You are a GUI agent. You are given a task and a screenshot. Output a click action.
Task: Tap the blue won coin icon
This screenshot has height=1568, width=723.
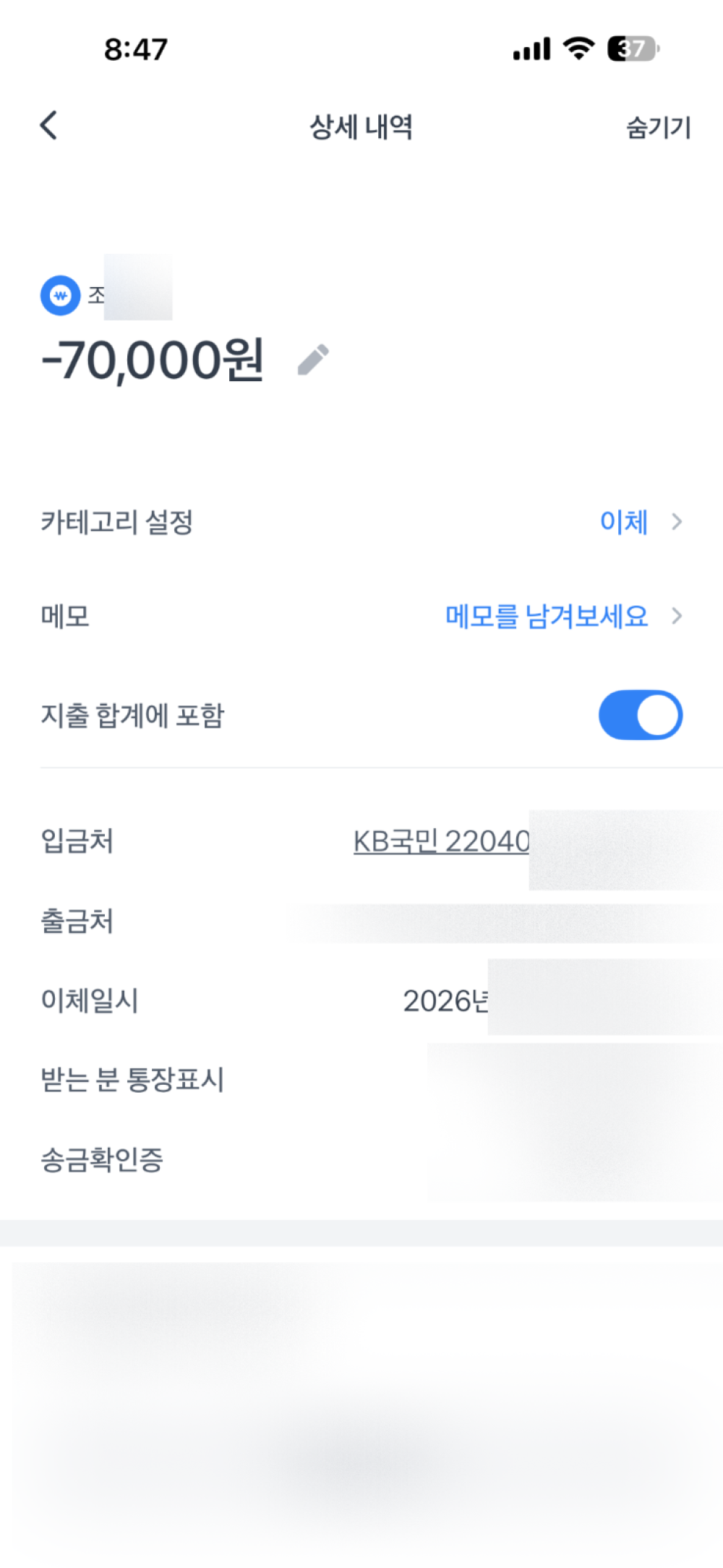coord(60,295)
